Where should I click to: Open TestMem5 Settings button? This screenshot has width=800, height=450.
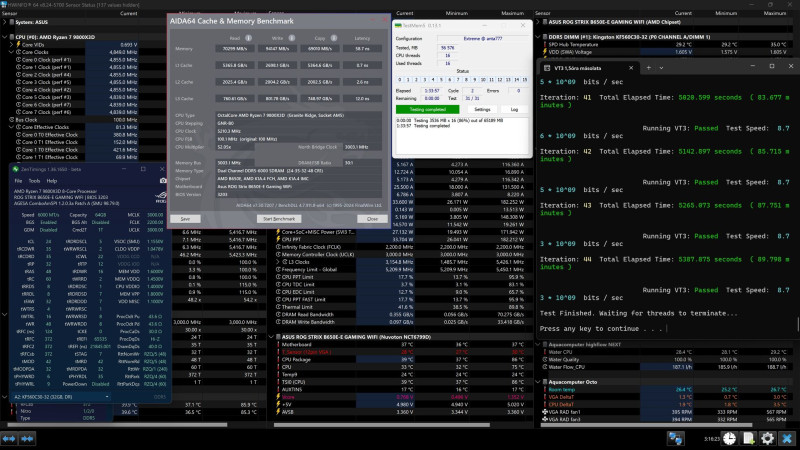[x=482, y=109]
